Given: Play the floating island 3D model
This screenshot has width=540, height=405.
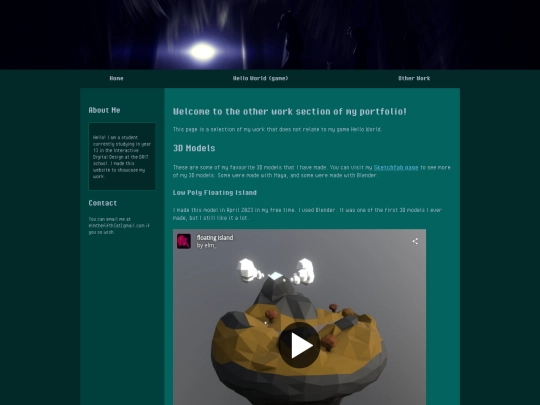Looking at the screenshot, I should (x=299, y=345).
